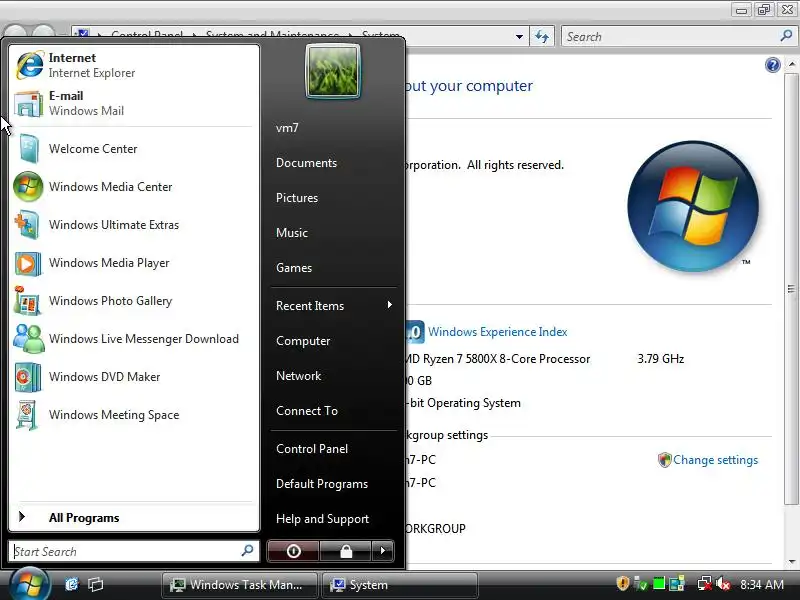Click the user account picture thumbnail
Viewport: 800px width, 600px height.
(333, 71)
